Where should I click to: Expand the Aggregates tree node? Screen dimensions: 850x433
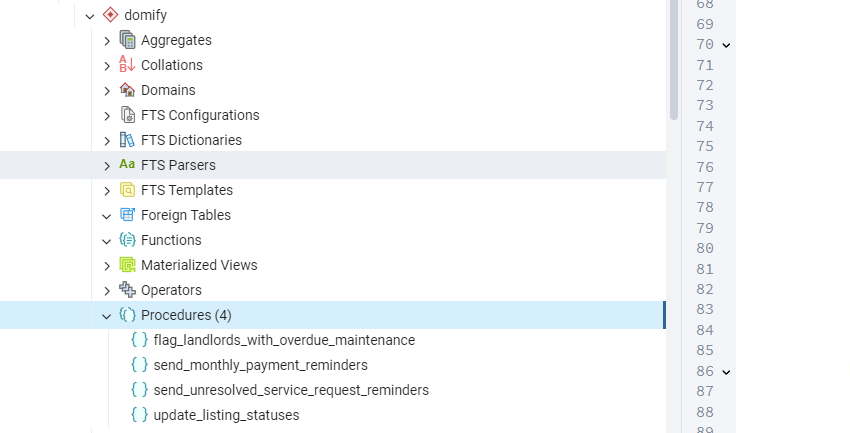click(107, 41)
